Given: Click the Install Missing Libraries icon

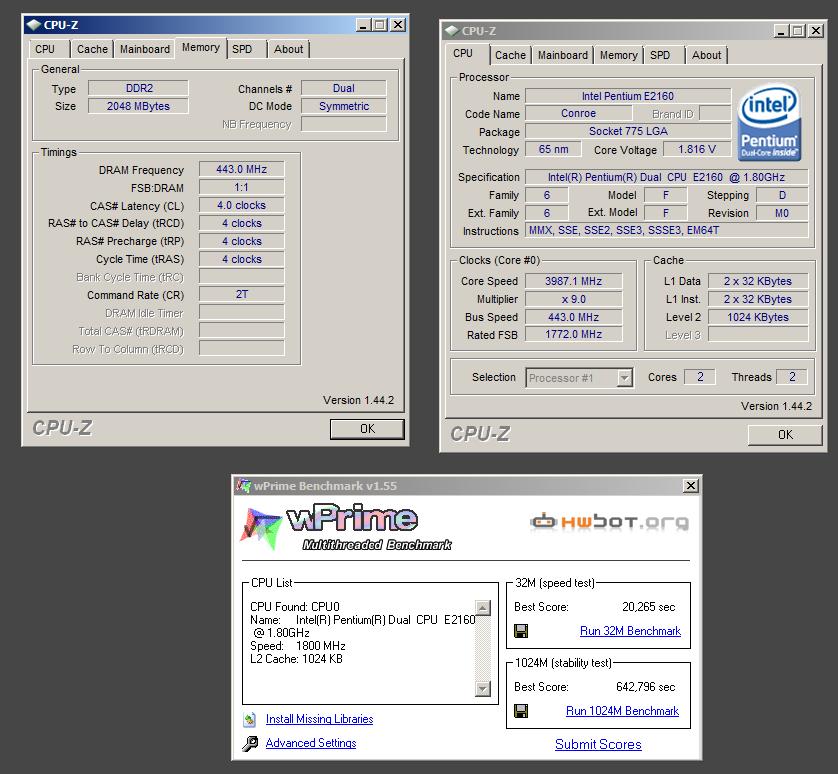Looking at the screenshot, I should click(250, 719).
